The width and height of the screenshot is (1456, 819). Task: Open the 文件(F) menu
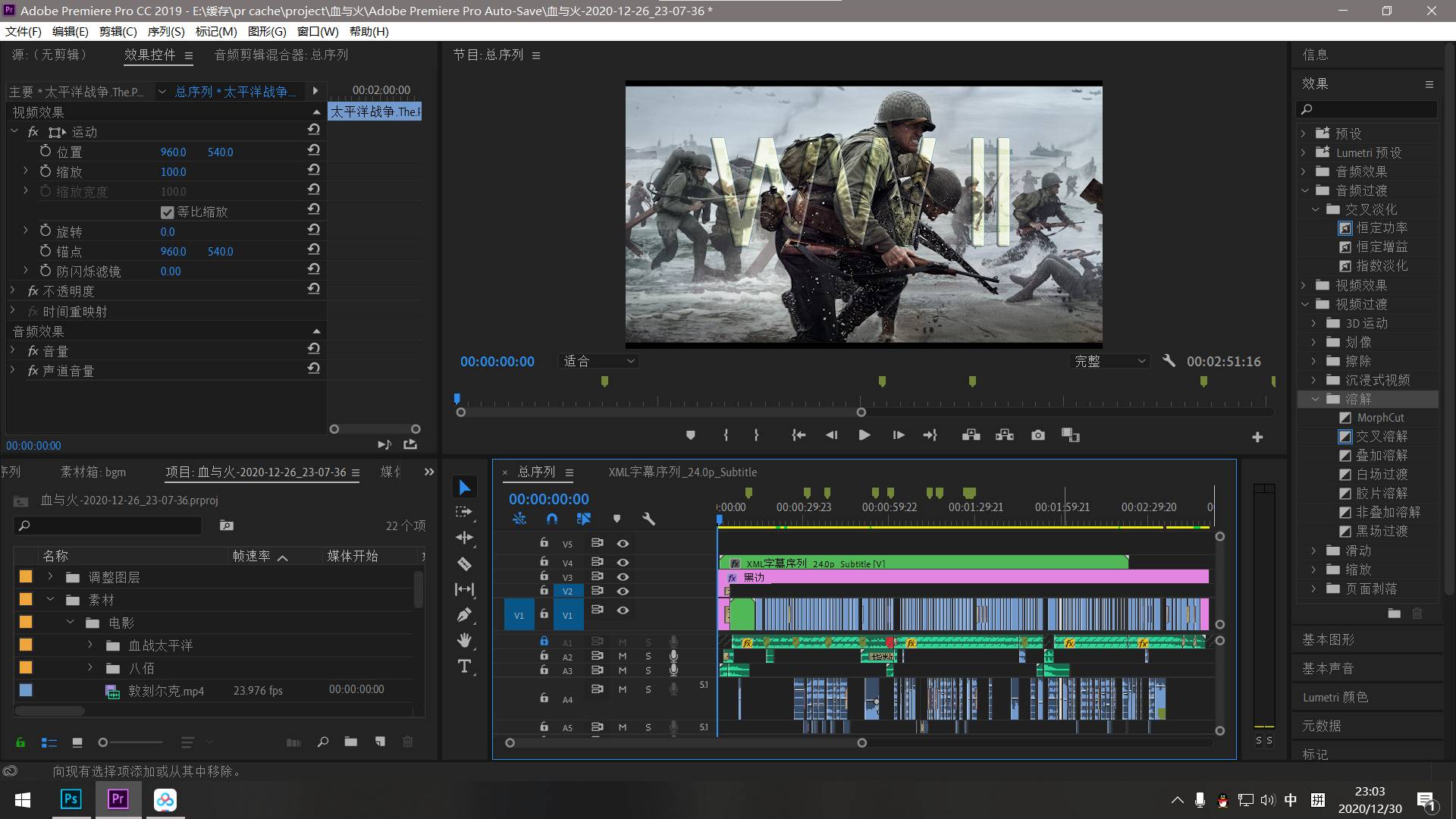coord(24,31)
